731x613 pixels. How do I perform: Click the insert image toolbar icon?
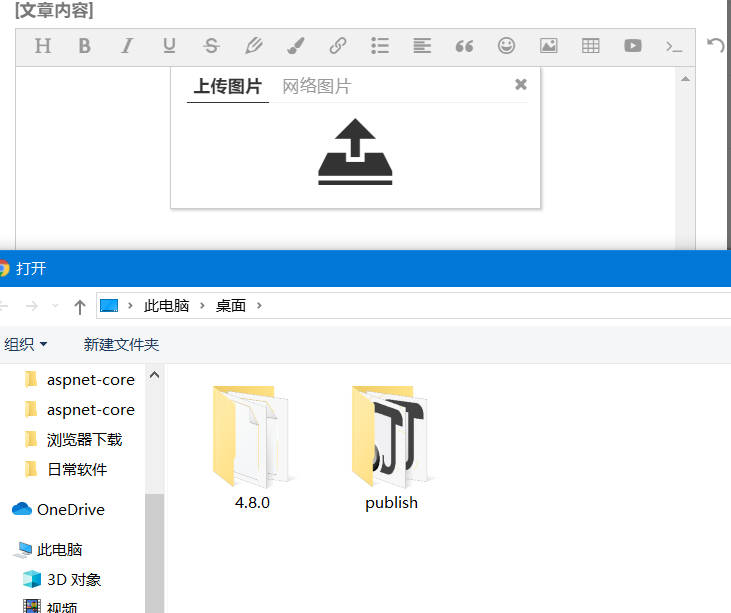point(548,46)
